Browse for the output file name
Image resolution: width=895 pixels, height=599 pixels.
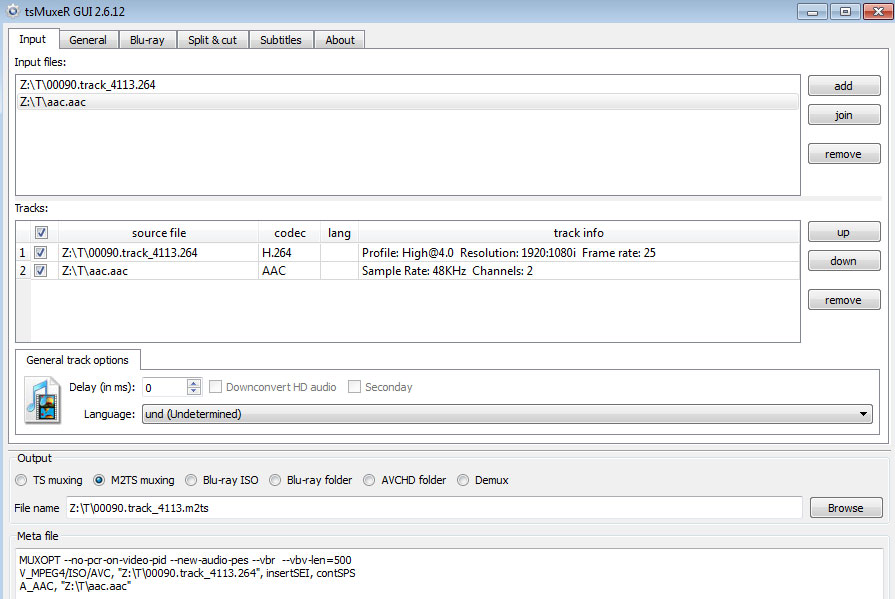coord(846,508)
